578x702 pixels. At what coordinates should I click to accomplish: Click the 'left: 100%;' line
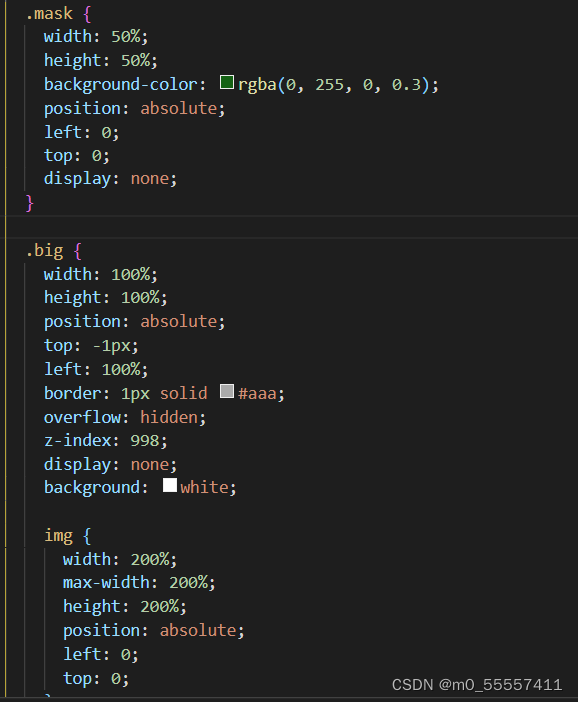pos(96,369)
